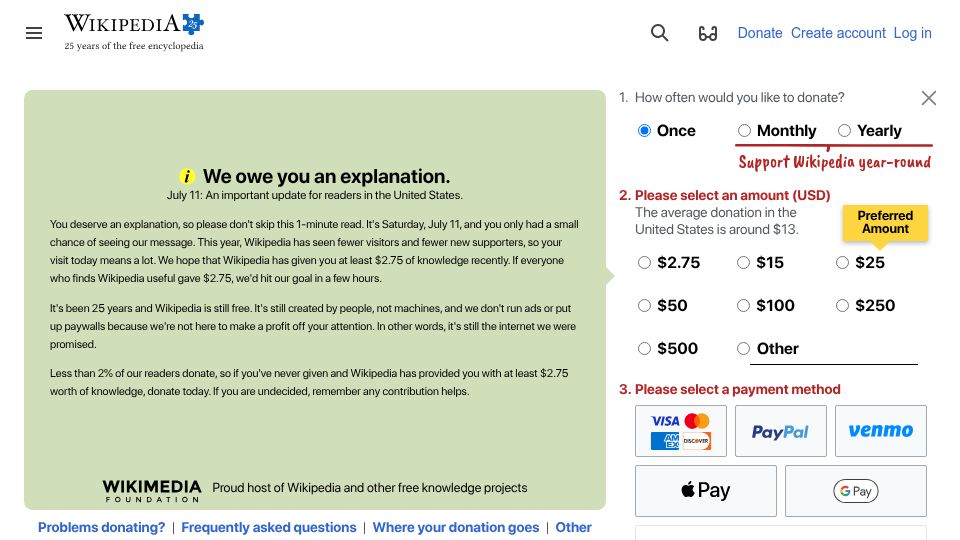Pay with the Venmo logo button
This screenshot has width=960, height=540.
tap(880, 431)
